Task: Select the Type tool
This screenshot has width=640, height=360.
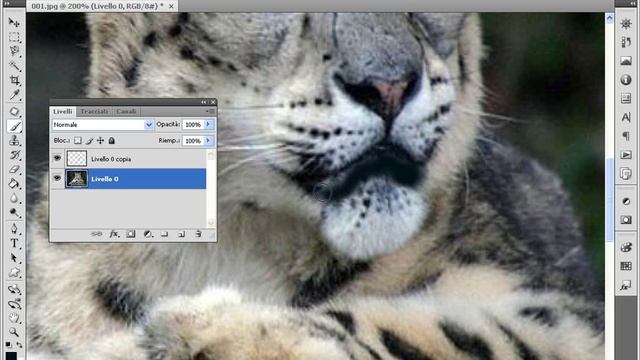Action: click(14, 243)
